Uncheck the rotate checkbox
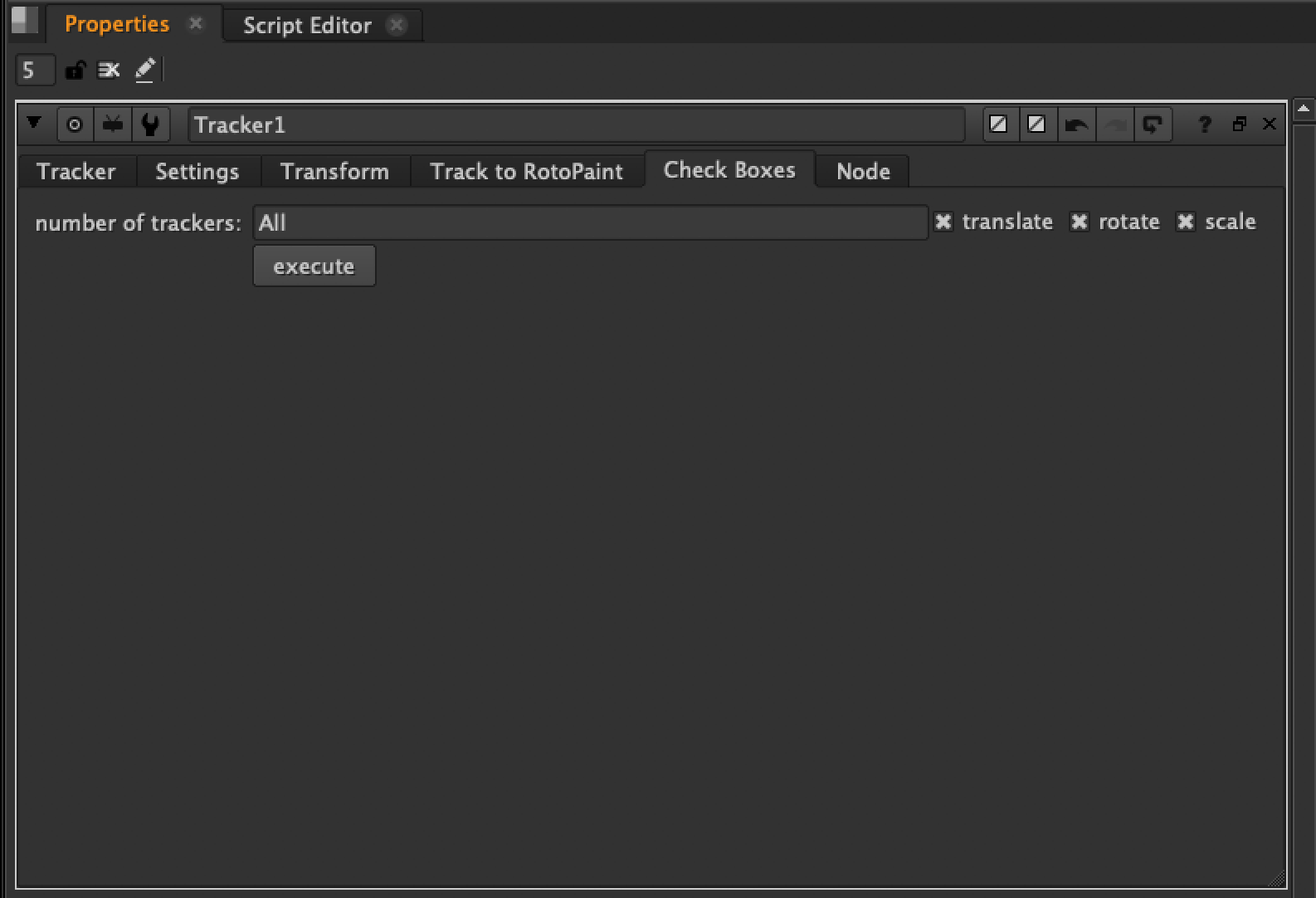Viewport: 1316px width, 898px height. point(1080,222)
